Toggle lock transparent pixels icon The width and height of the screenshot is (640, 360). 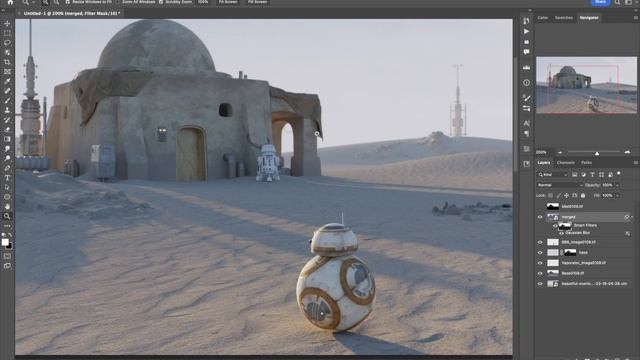(x=551, y=196)
